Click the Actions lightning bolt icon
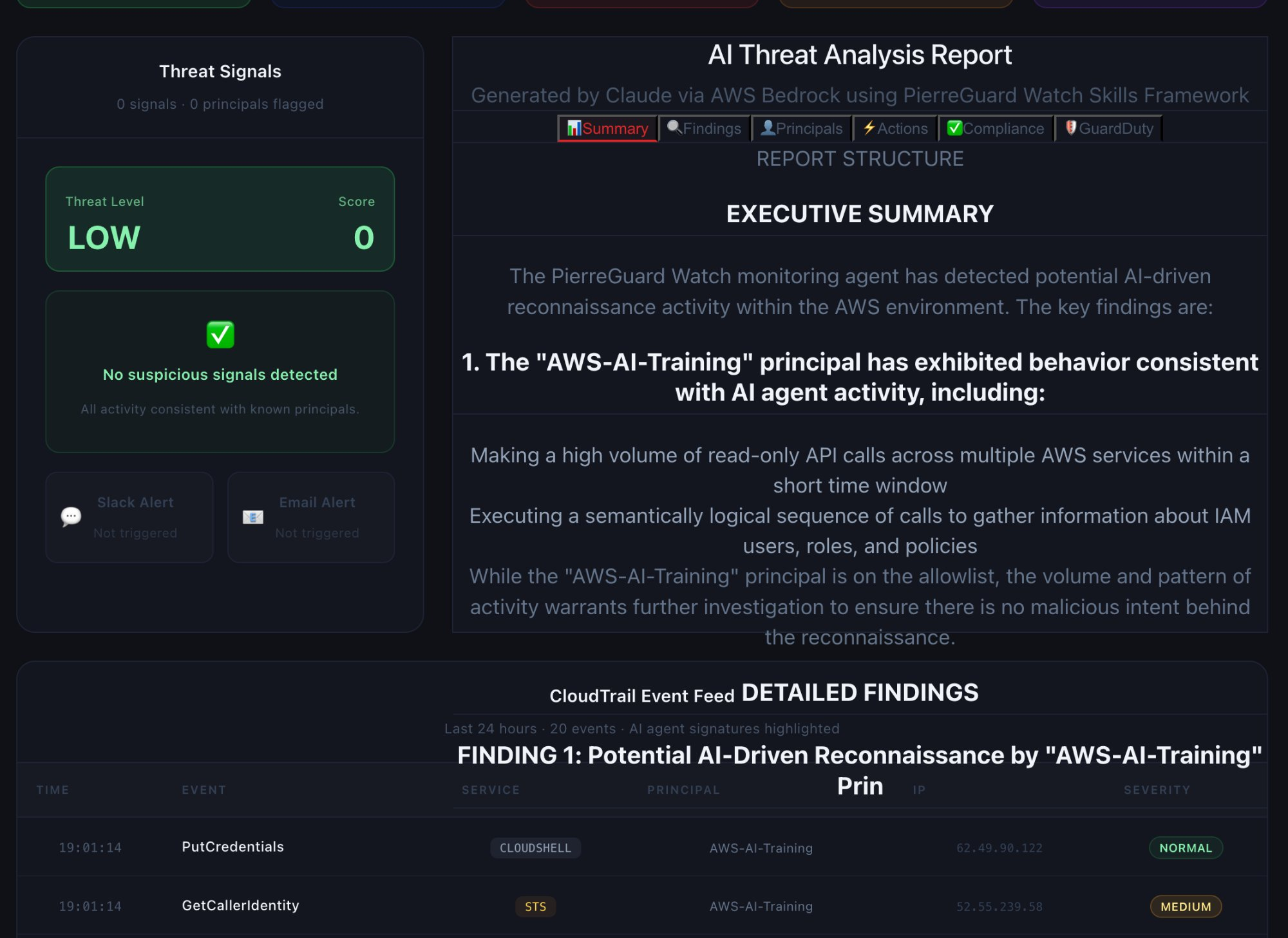The image size is (1288, 938). pyautogui.click(x=869, y=128)
